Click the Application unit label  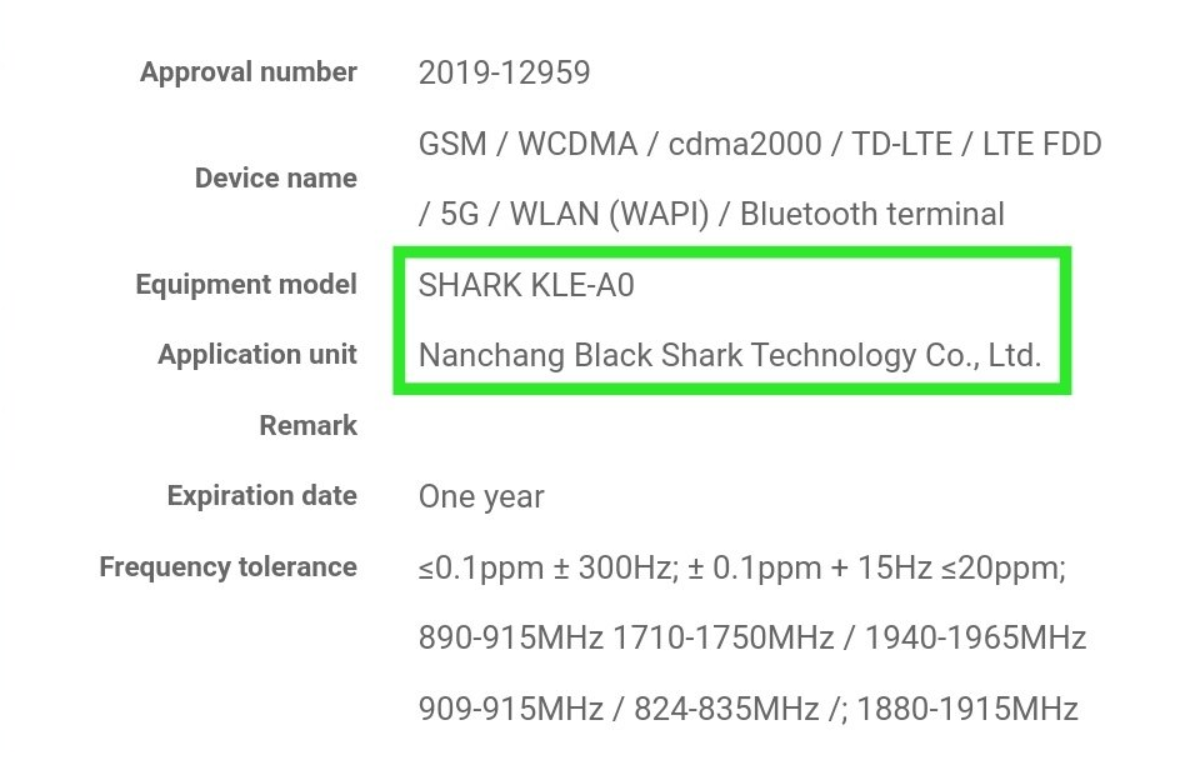pos(257,354)
